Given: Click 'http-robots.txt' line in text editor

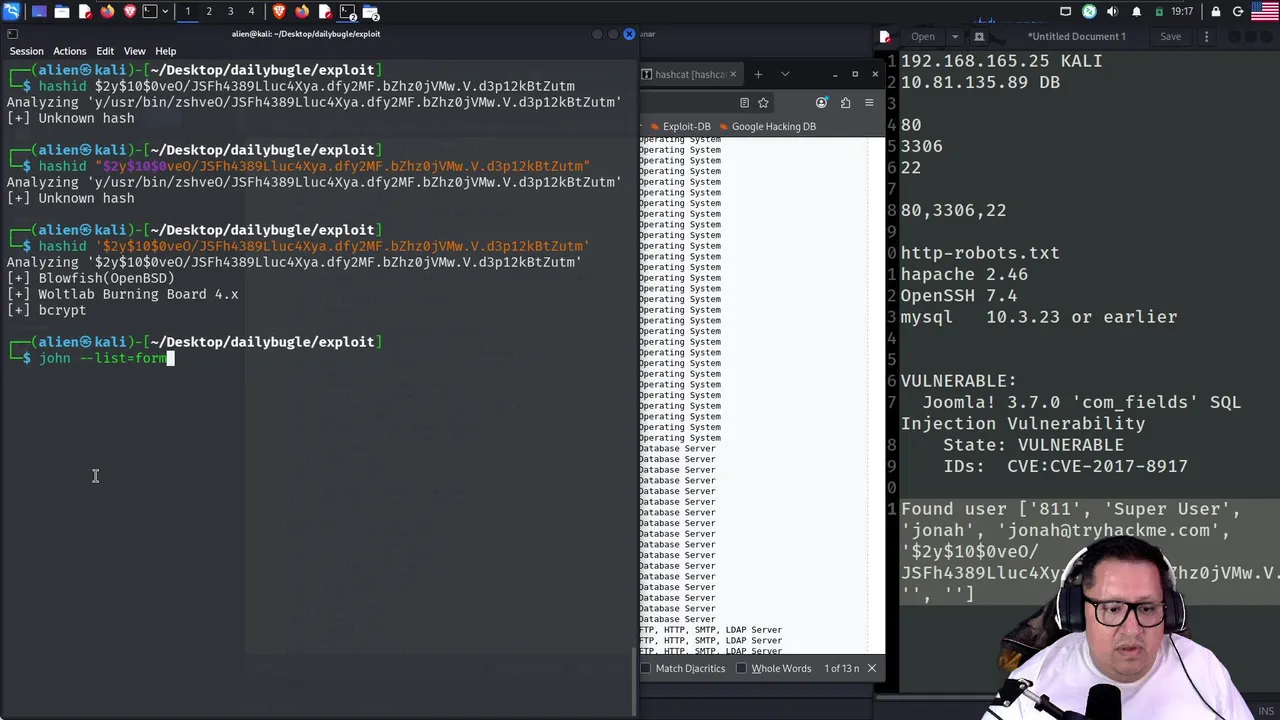Looking at the screenshot, I should 979,253.
